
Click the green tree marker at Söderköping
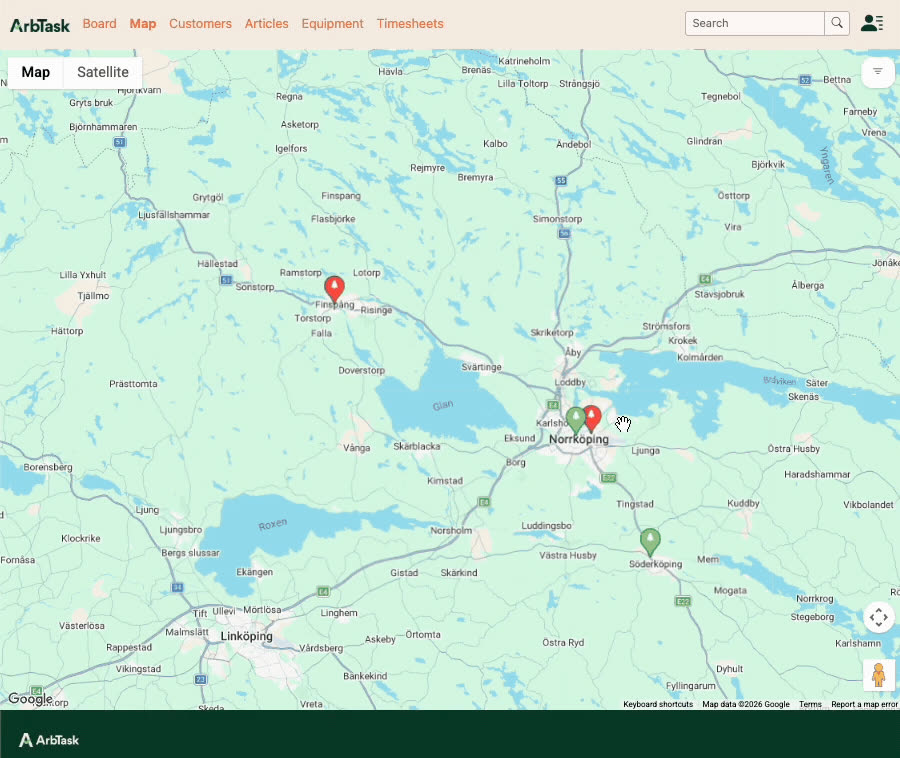point(650,542)
